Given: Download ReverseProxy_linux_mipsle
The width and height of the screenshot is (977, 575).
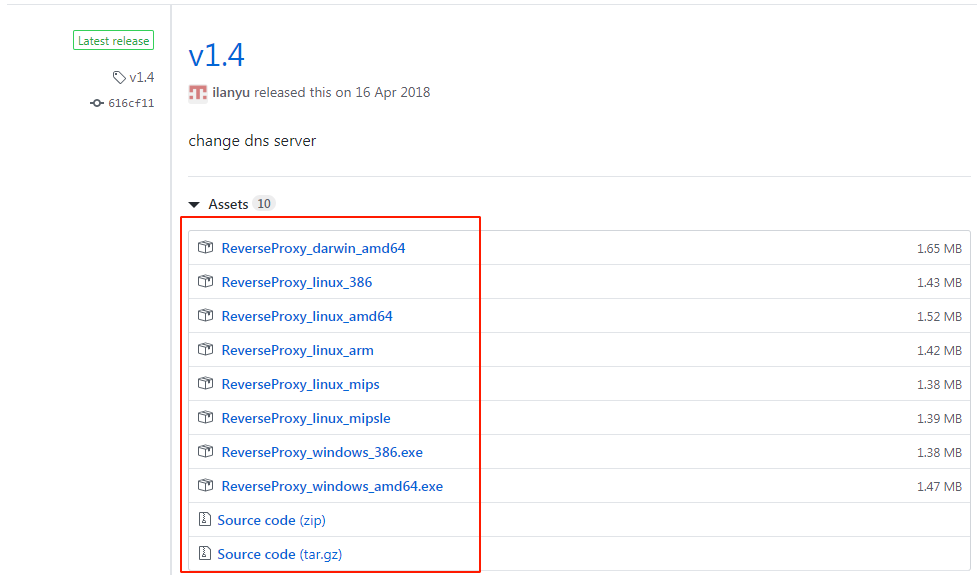Looking at the screenshot, I should [x=306, y=418].
